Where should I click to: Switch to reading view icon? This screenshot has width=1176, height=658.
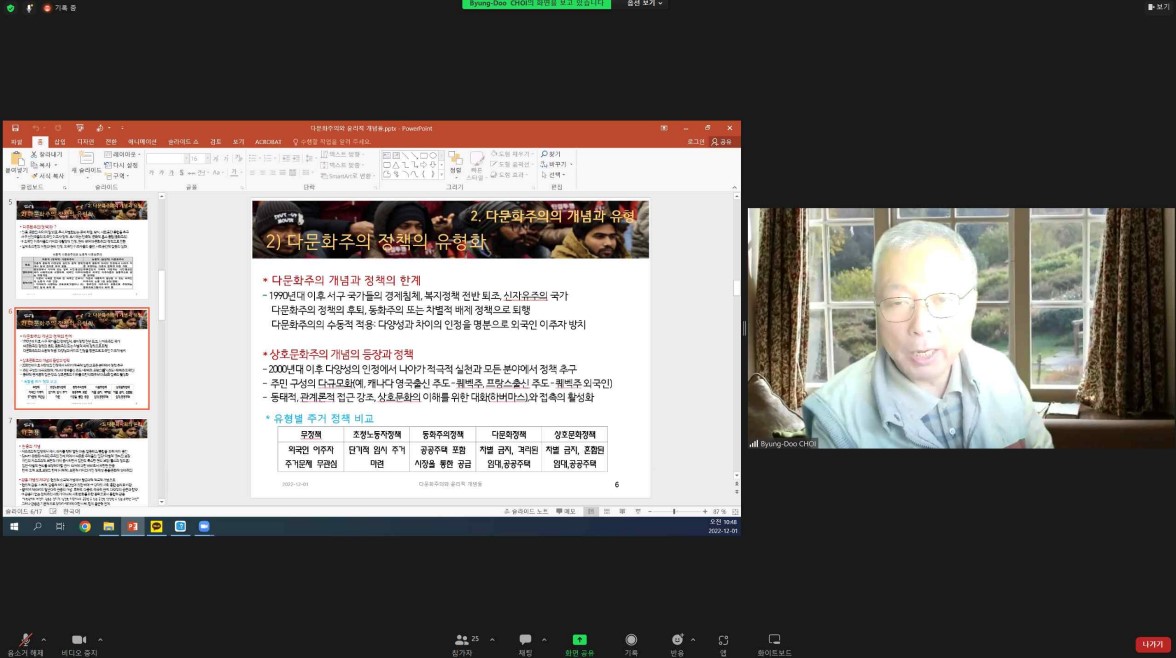coord(622,512)
